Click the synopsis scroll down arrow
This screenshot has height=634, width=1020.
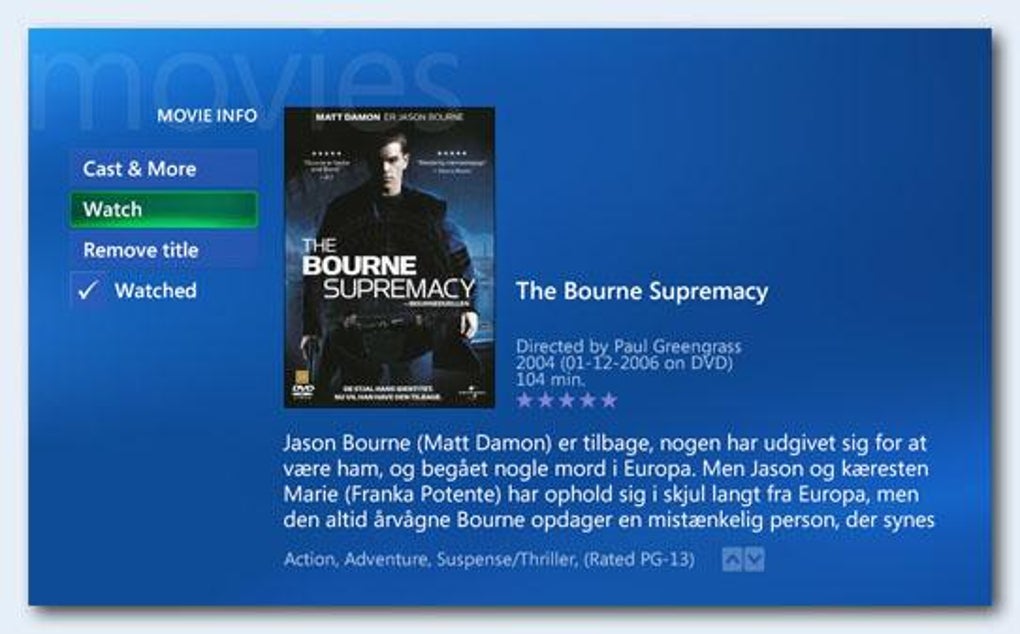(x=754, y=559)
